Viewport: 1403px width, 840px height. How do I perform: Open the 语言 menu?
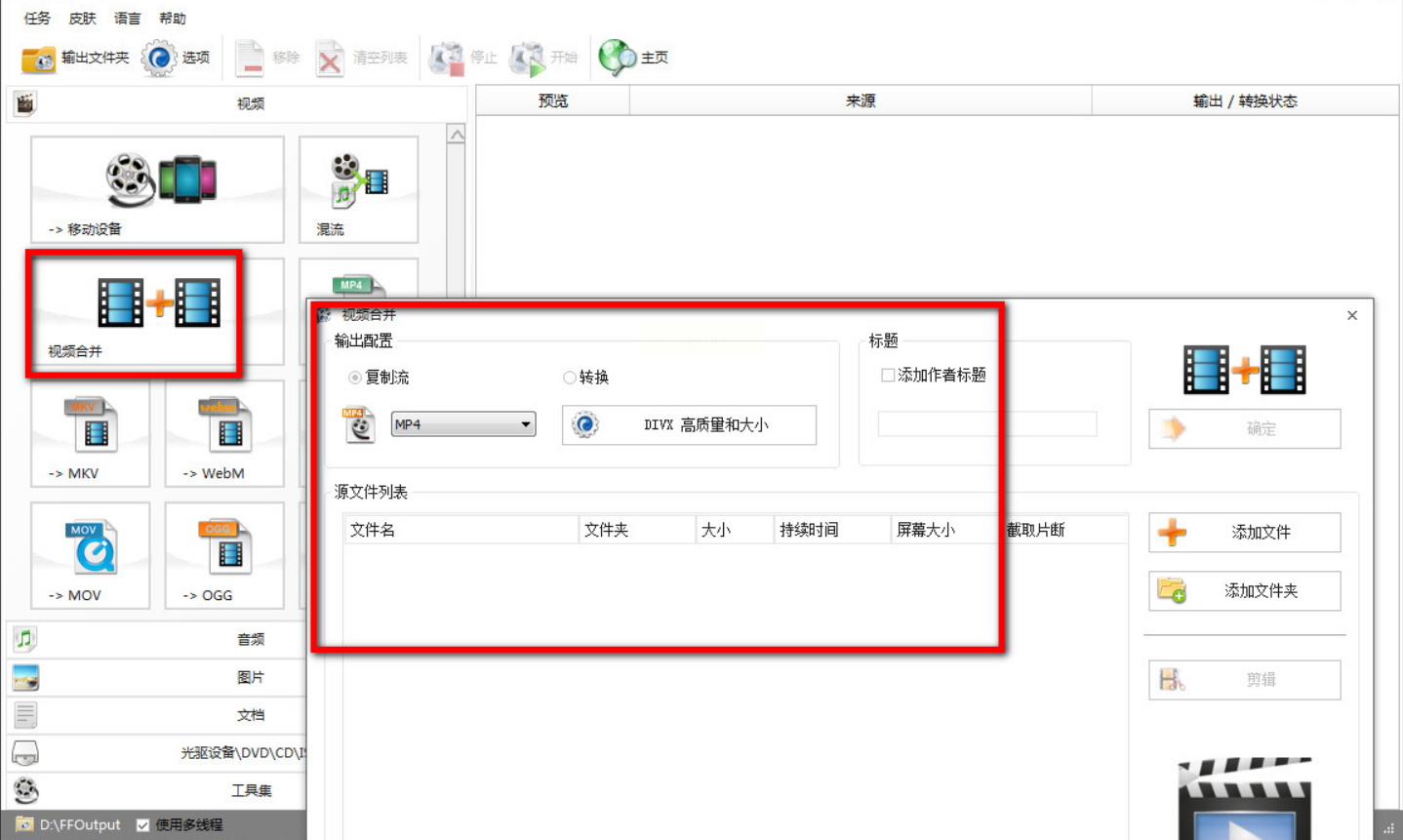(128, 19)
